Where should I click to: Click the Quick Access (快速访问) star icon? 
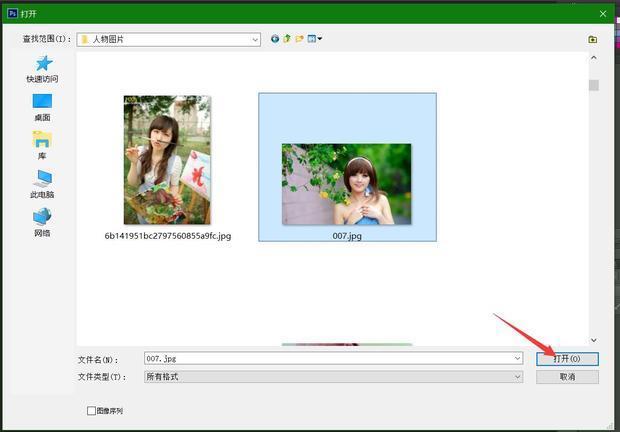pyautogui.click(x=42, y=64)
